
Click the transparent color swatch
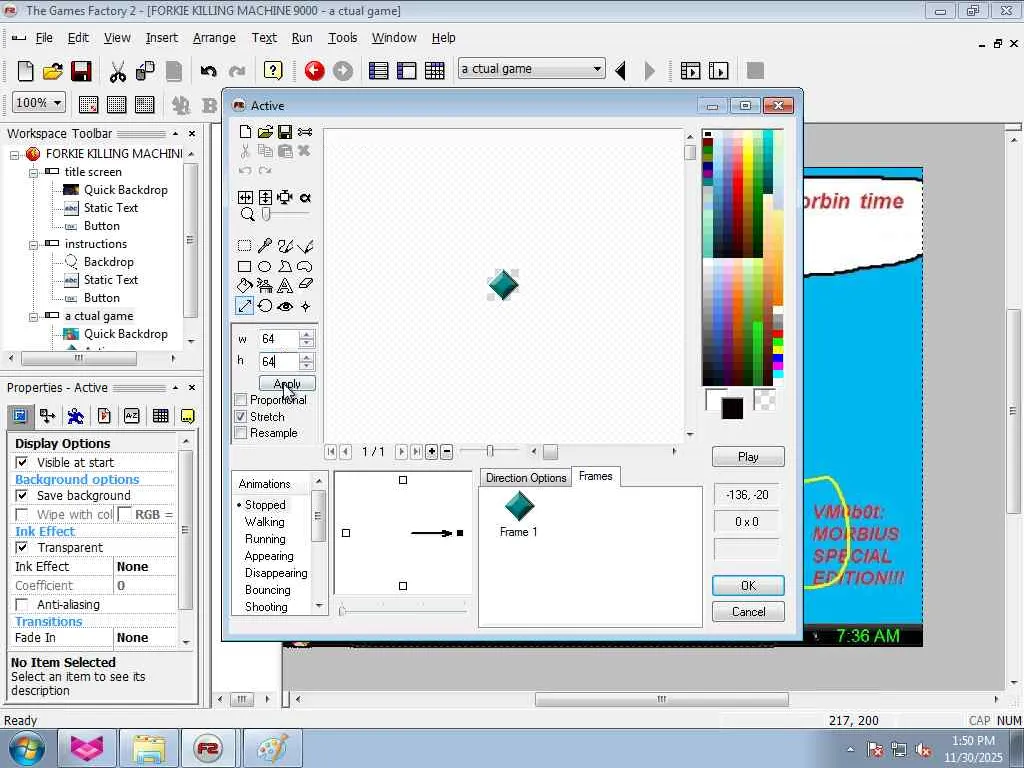point(764,400)
